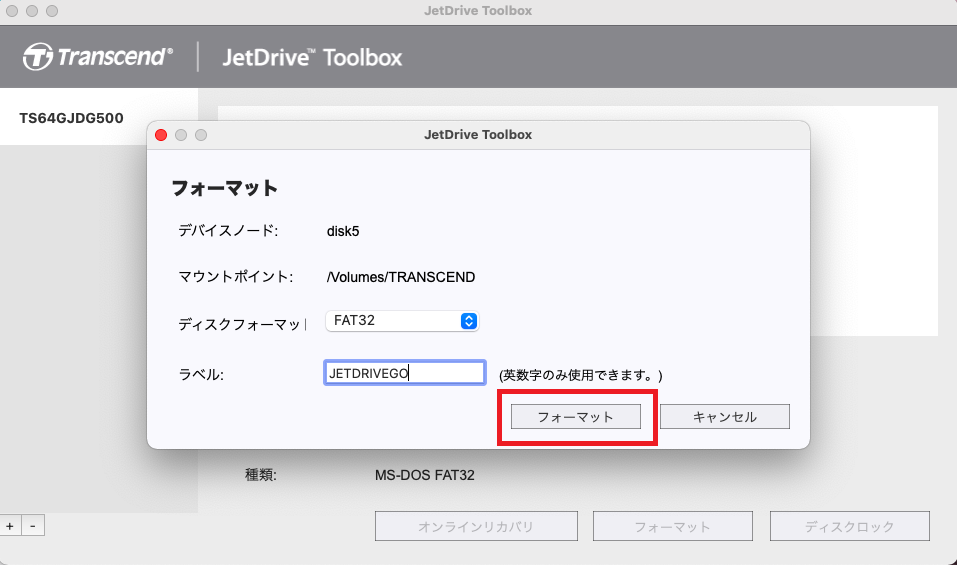Click the Format button in the format dialog
The width and height of the screenshot is (957, 565).
coord(576,417)
